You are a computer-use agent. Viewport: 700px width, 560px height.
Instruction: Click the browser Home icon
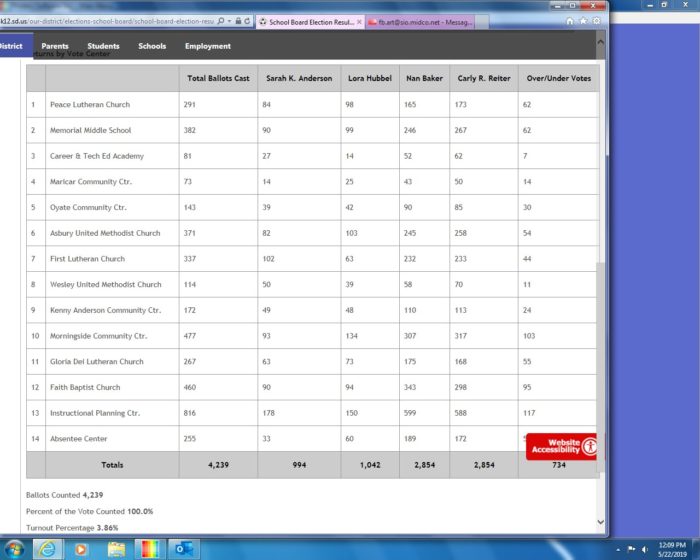pos(570,21)
